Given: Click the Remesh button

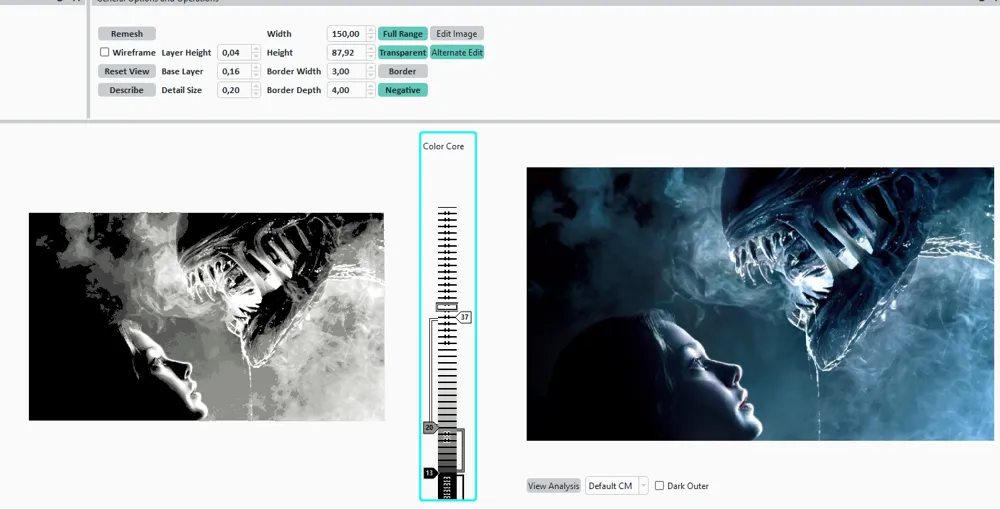Looking at the screenshot, I should click(127, 34).
